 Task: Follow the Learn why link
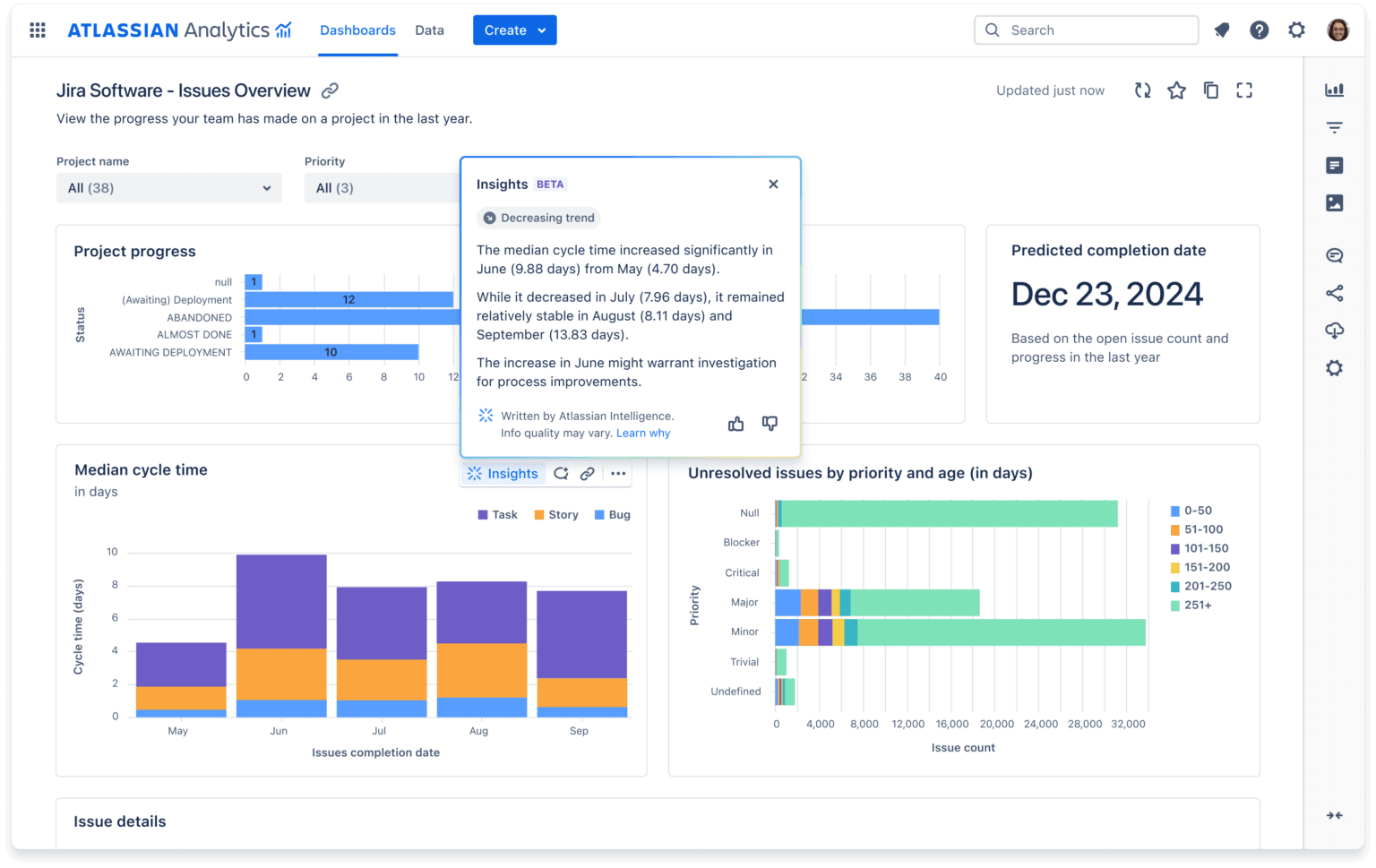tap(643, 434)
